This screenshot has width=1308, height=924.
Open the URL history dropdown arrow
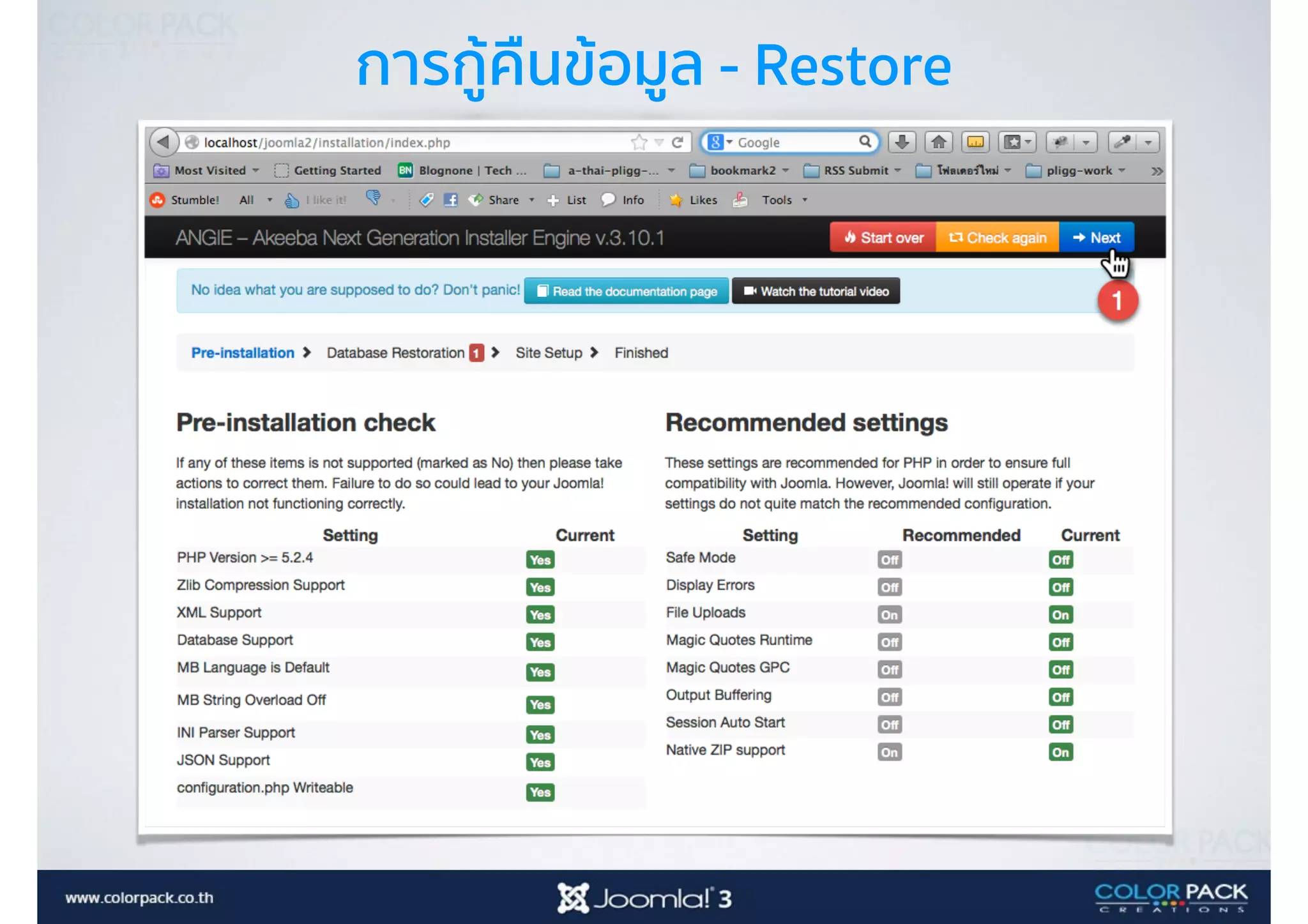click(659, 142)
